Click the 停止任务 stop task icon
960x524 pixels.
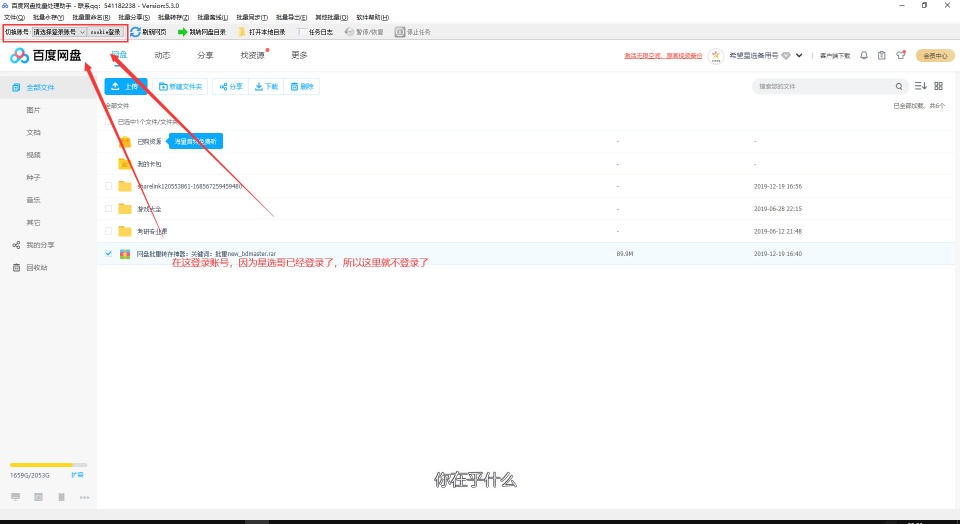400,32
